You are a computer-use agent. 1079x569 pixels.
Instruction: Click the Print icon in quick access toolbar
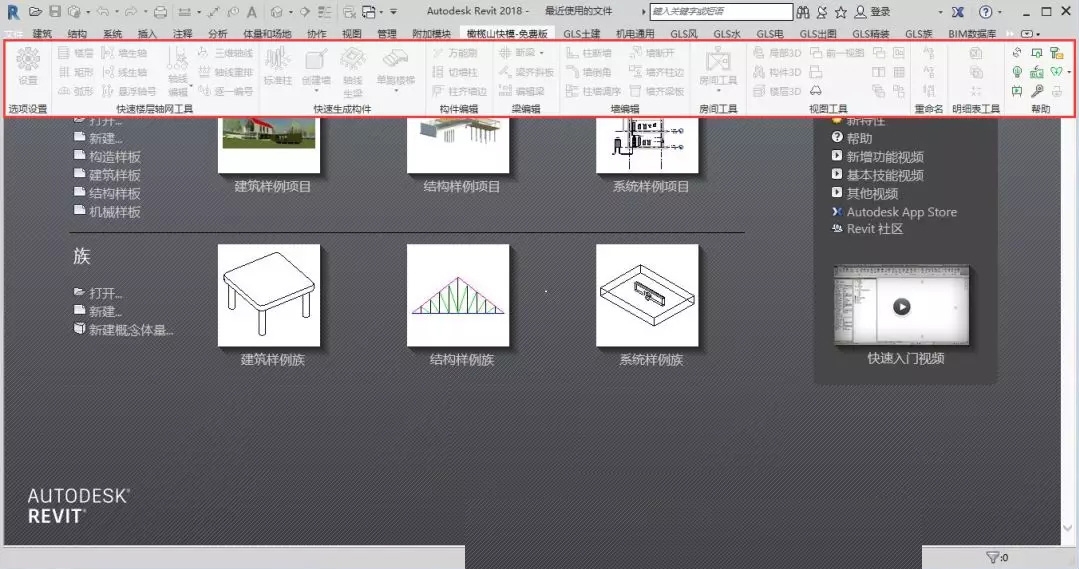pos(160,12)
